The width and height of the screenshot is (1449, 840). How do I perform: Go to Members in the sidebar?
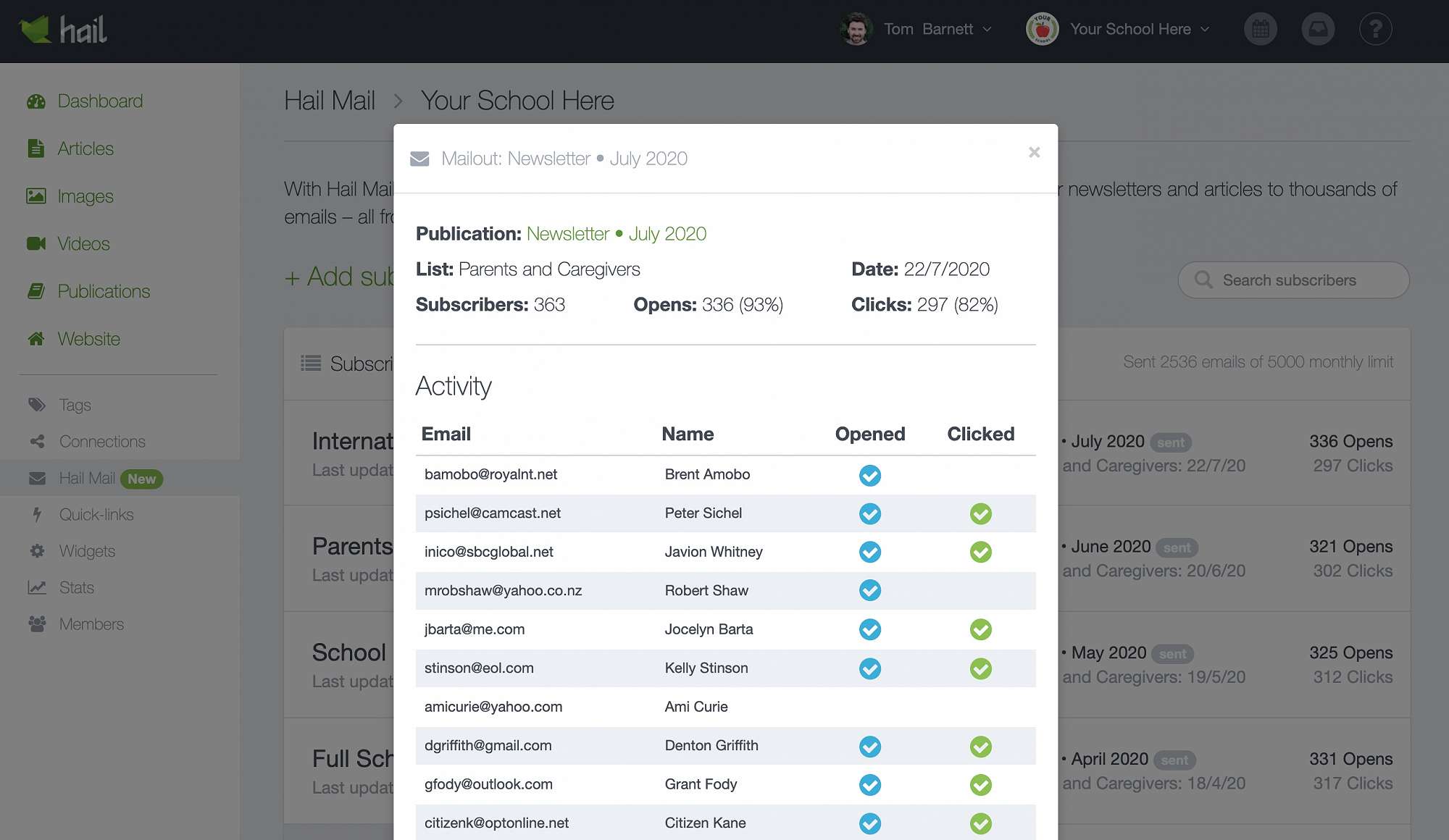pyautogui.click(x=91, y=624)
